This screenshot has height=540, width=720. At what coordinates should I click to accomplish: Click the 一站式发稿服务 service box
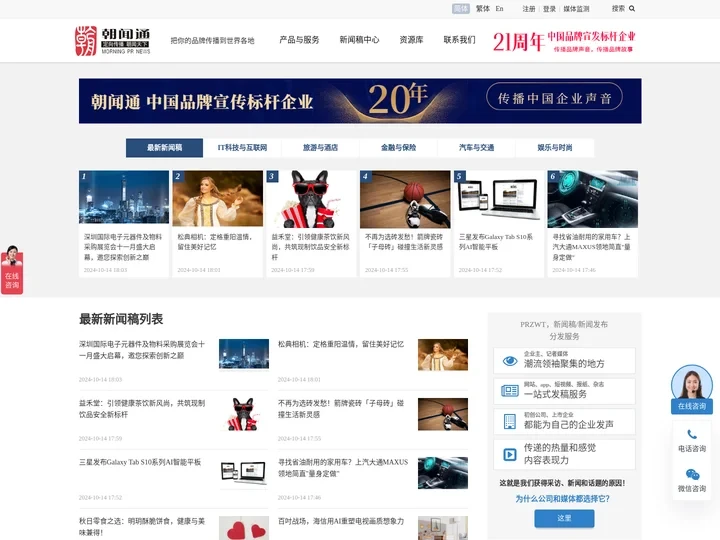point(564,391)
